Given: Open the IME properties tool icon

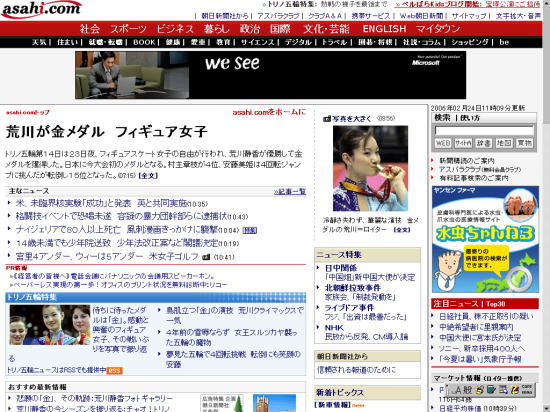Looking at the screenshot, I should (x=503, y=389).
